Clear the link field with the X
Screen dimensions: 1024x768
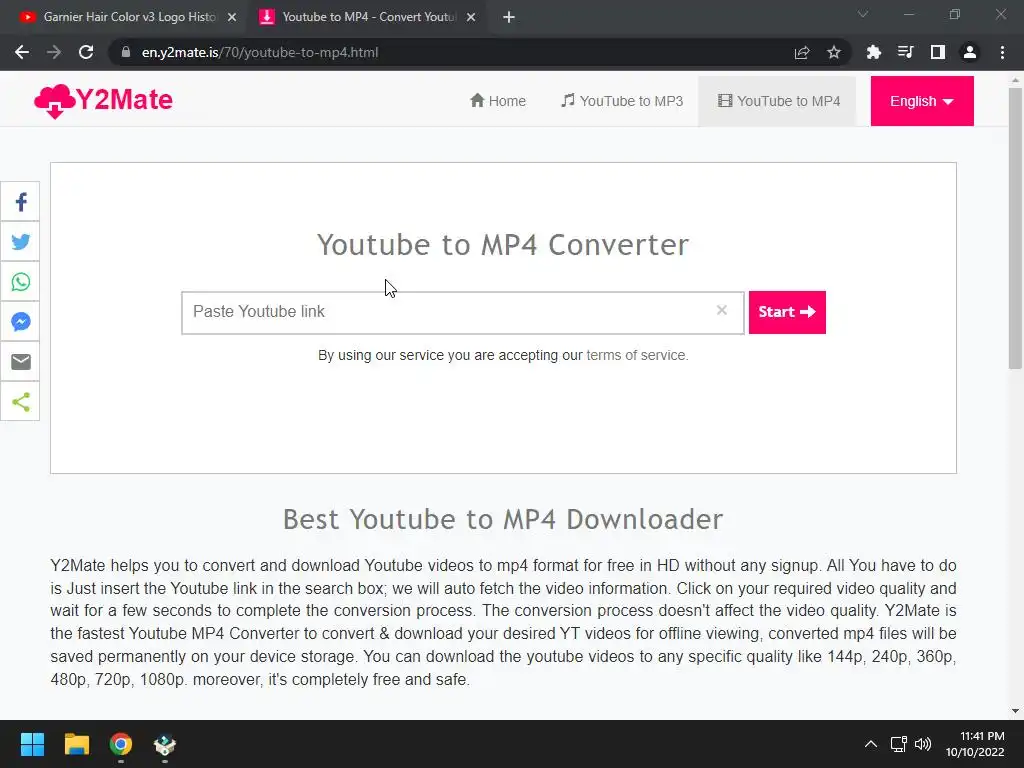coord(722,310)
